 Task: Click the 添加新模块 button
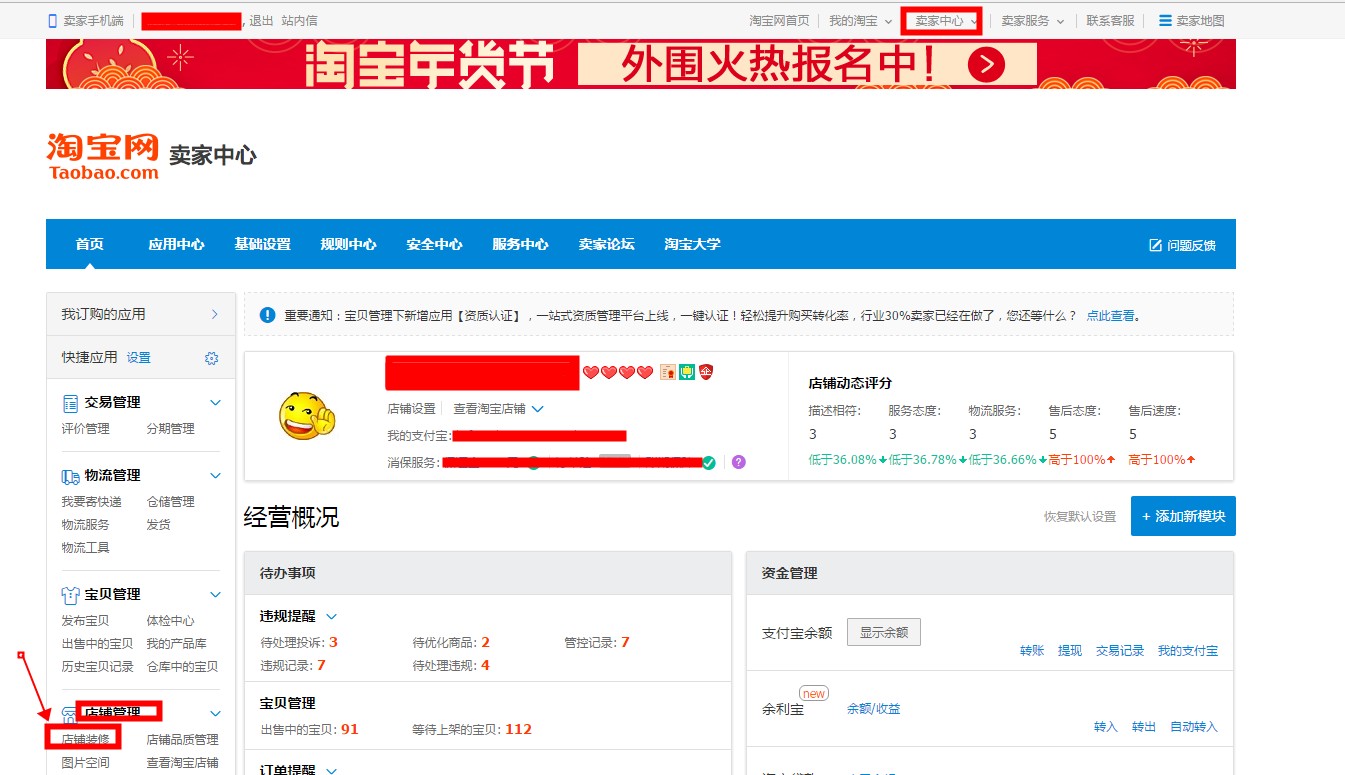[x=1183, y=516]
